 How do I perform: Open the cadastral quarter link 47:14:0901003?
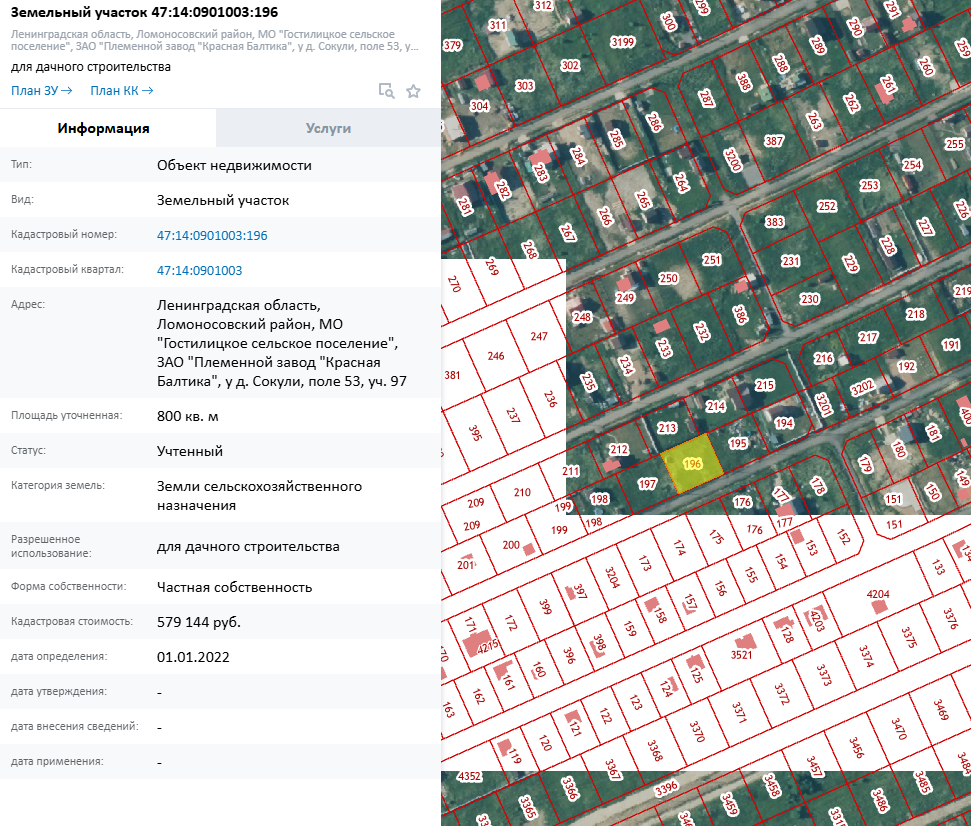point(199,270)
